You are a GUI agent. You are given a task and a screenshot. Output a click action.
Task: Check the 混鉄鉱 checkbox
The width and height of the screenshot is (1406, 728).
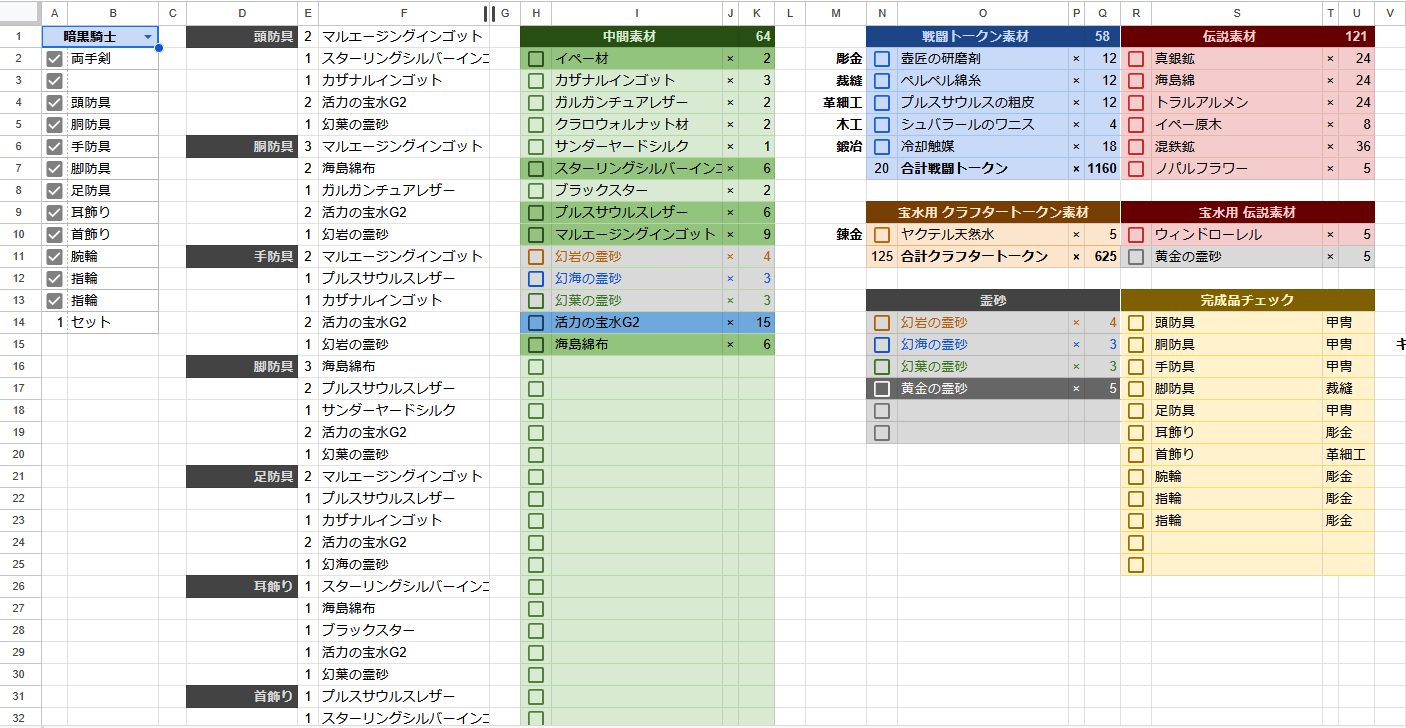(1136, 147)
